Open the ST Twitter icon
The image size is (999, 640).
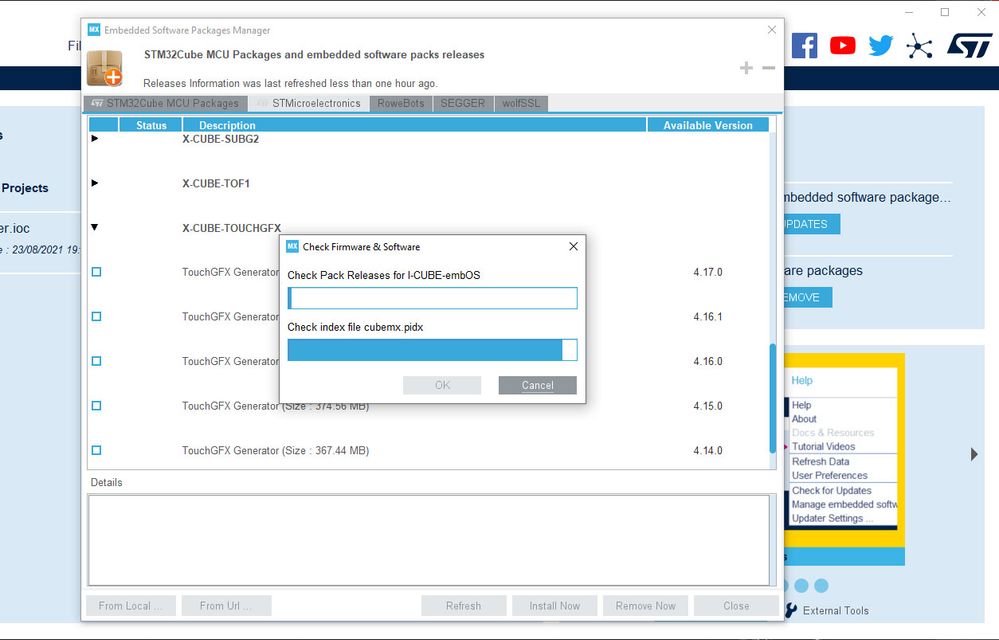coord(880,46)
